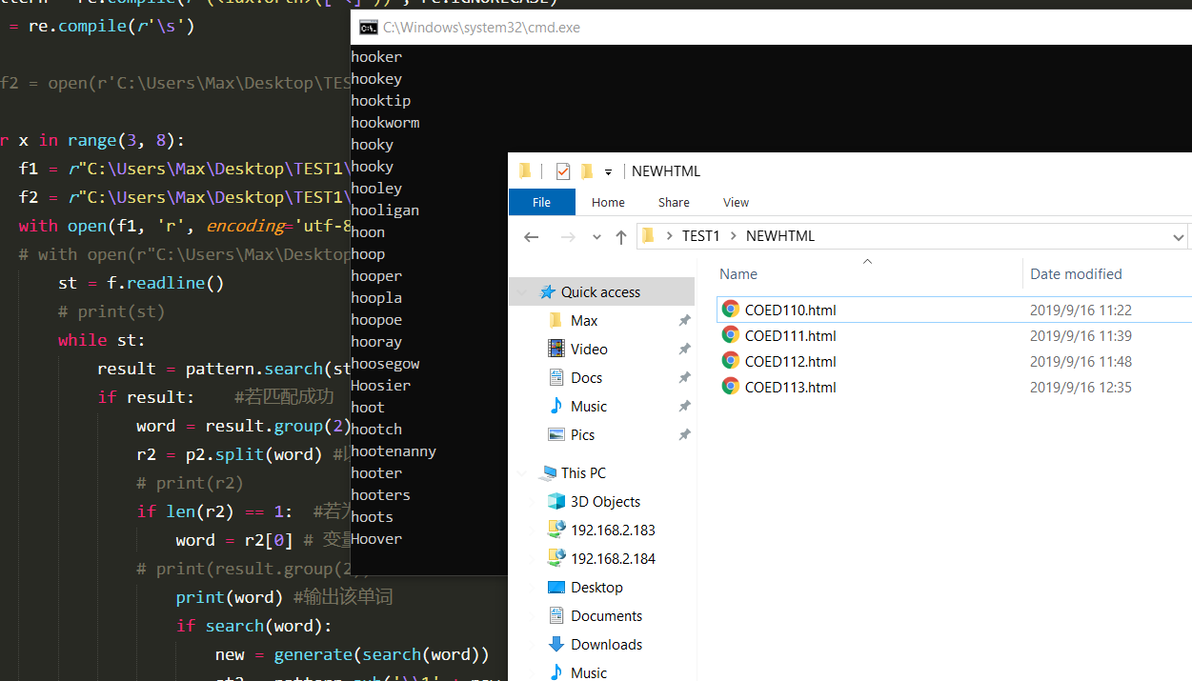Select the file COED113.html

[791, 388]
